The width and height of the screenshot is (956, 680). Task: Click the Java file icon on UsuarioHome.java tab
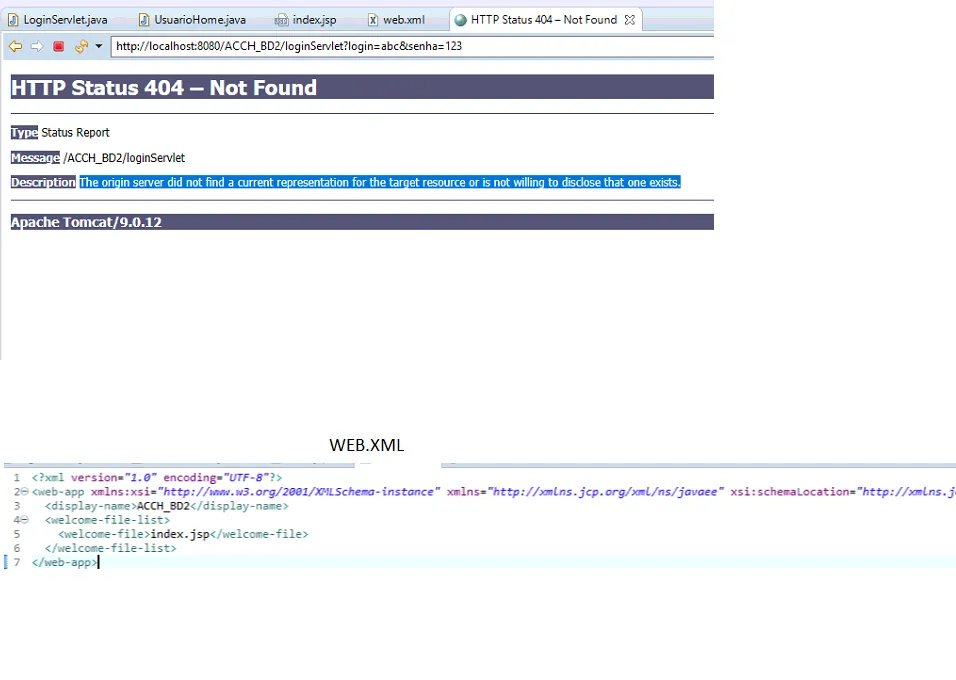point(144,20)
